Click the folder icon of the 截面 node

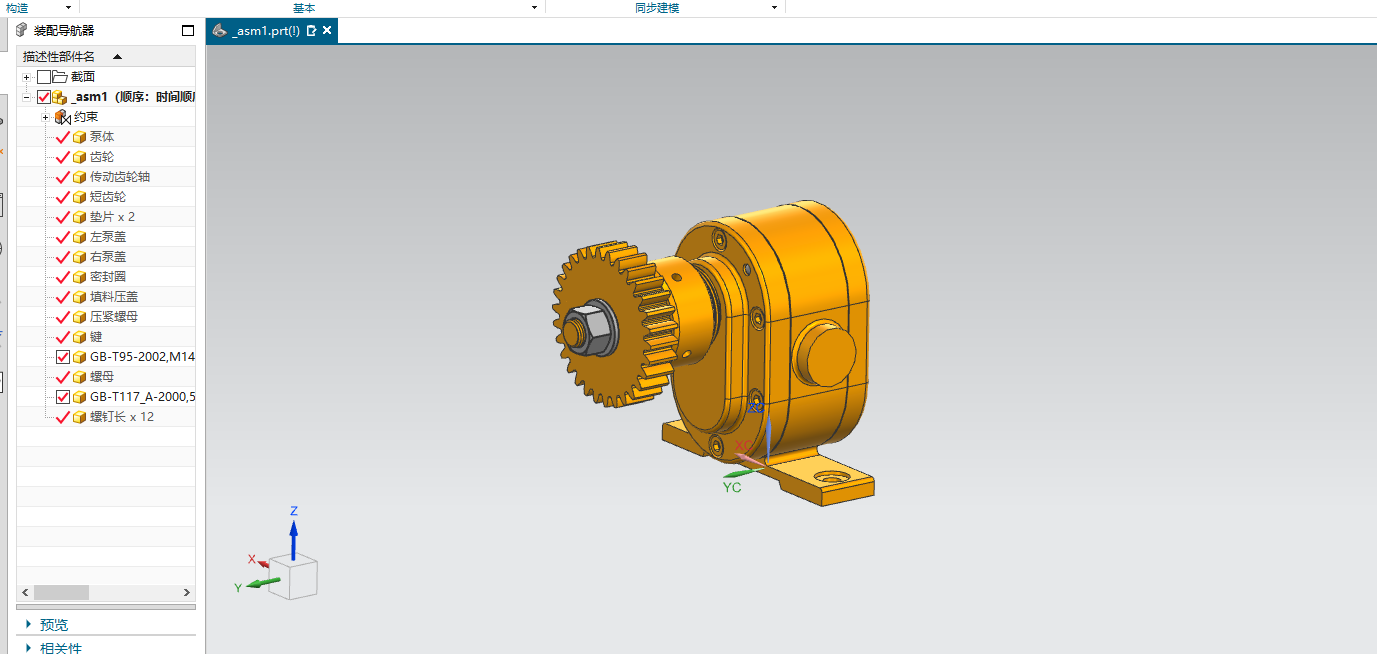coord(59,77)
